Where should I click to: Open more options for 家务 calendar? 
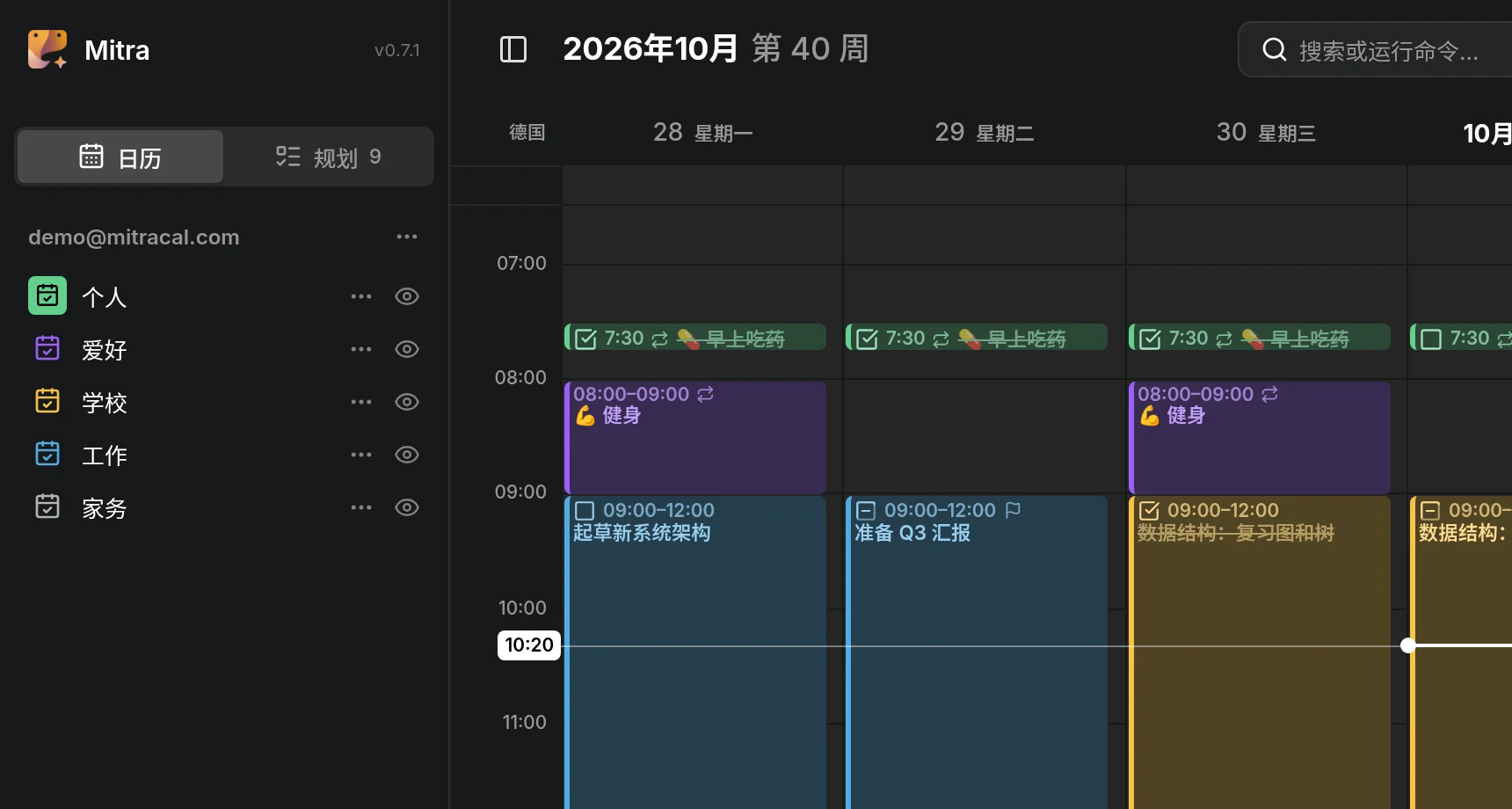tap(361, 507)
